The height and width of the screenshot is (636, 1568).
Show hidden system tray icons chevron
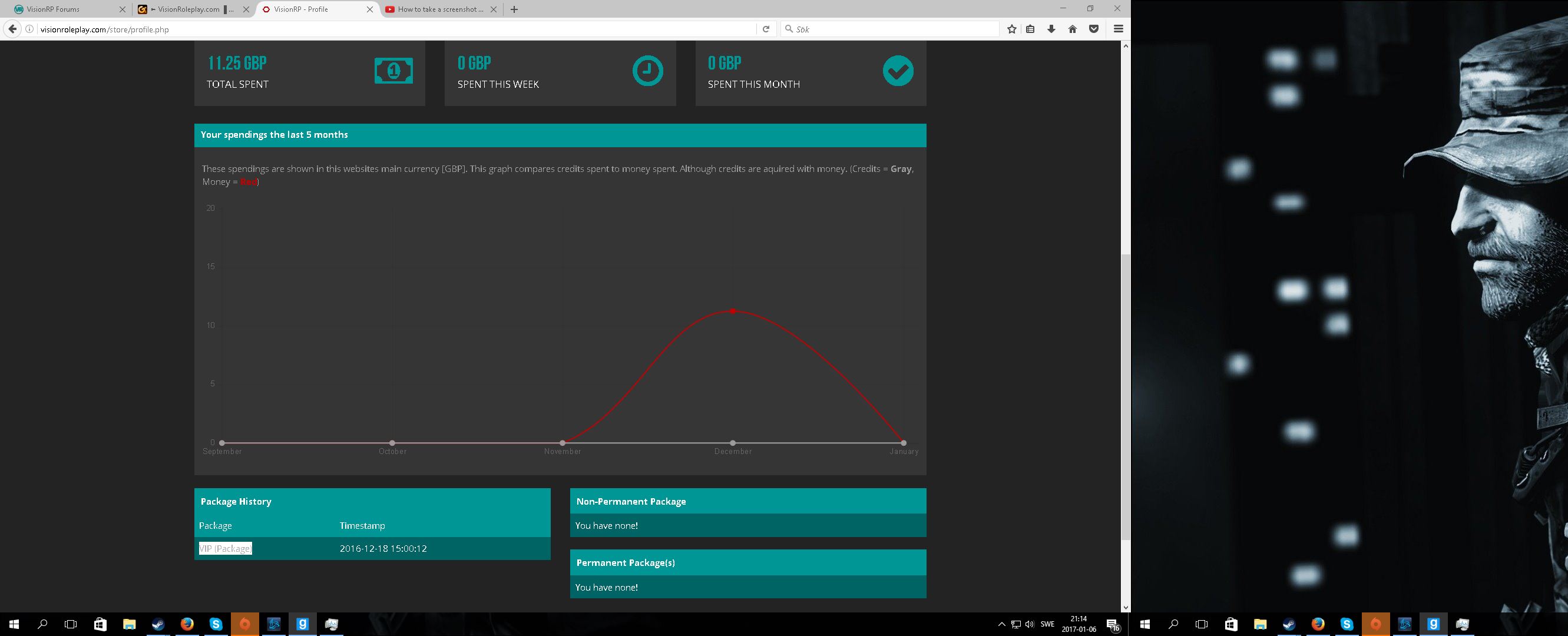pos(1001,624)
